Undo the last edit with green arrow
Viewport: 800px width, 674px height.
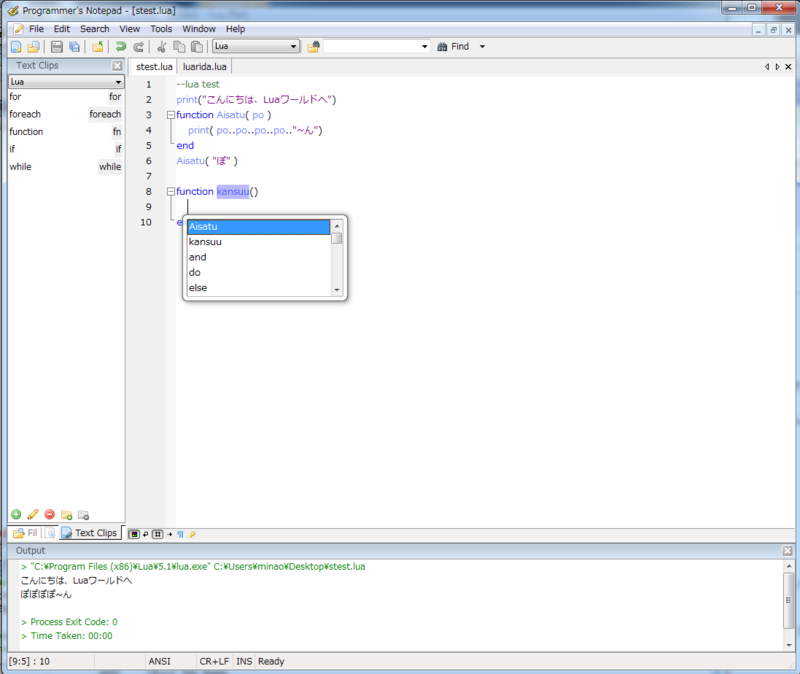tap(121, 47)
